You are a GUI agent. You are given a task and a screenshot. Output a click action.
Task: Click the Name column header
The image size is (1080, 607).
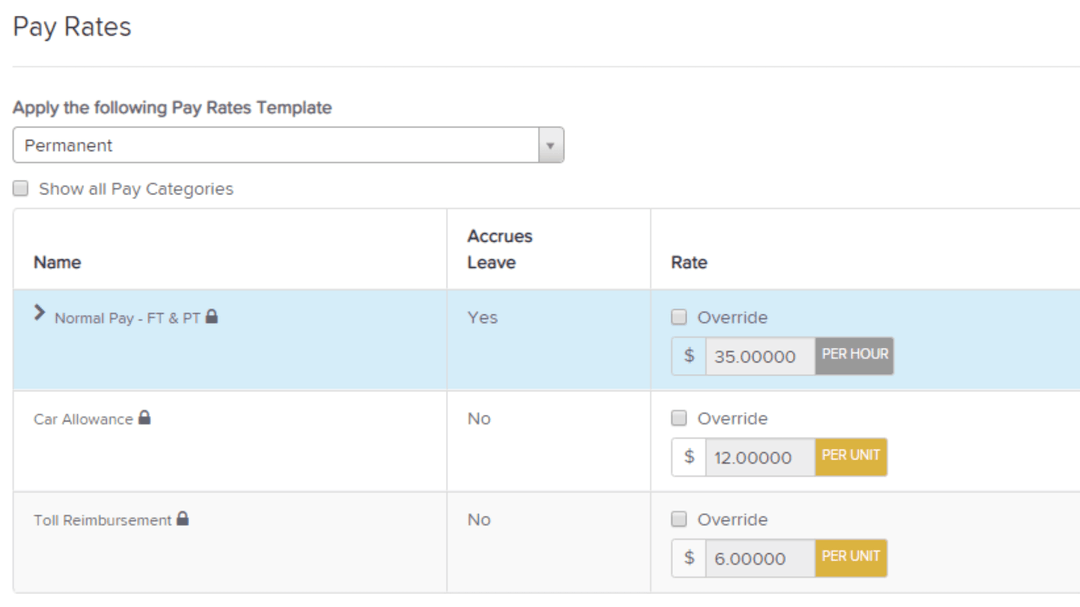(x=57, y=262)
